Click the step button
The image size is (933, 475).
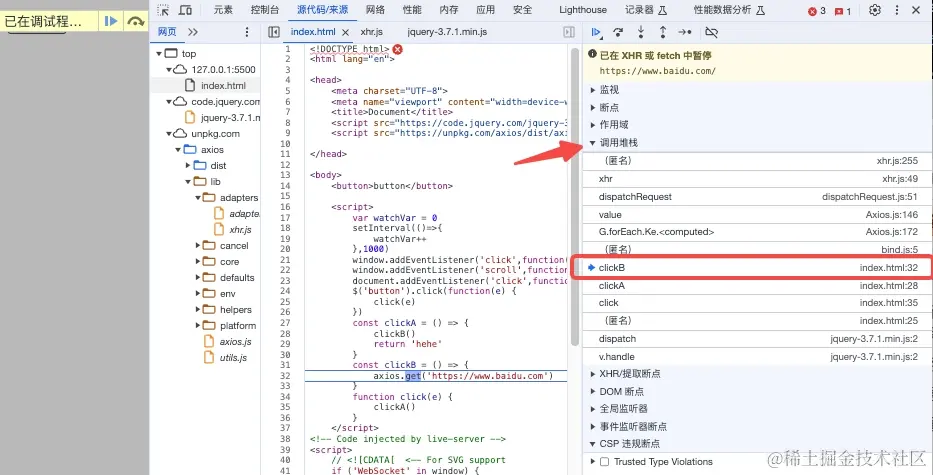pos(685,32)
